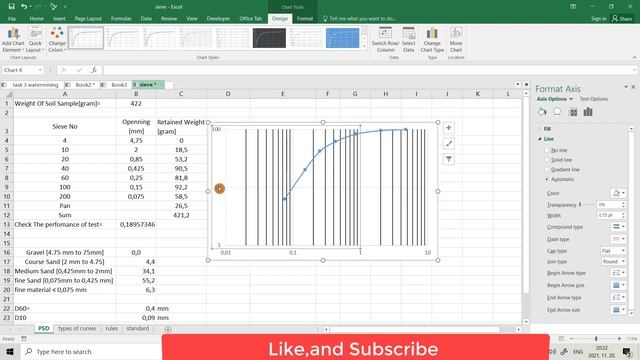Image resolution: width=640 pixels, height=360 pixels.
Task: Click the Windows taskbar search box
Action: coord(91,351)
